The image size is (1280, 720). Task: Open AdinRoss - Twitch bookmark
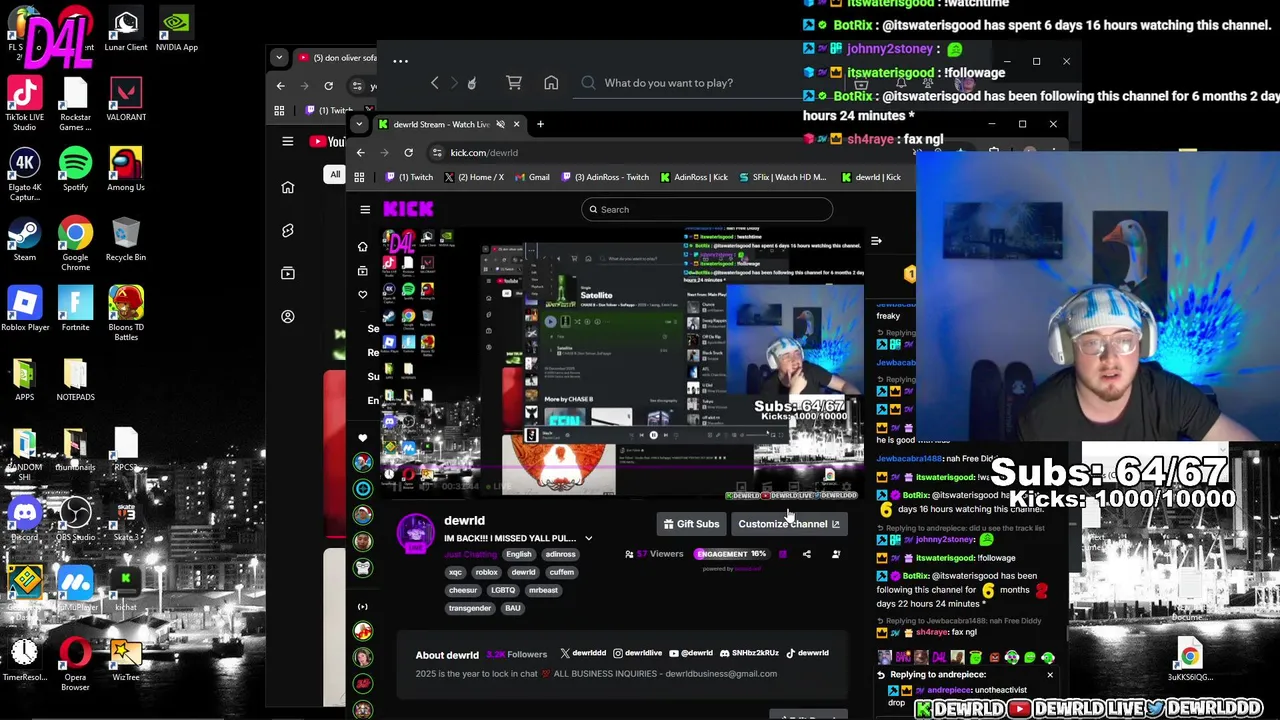coord(604,177)
